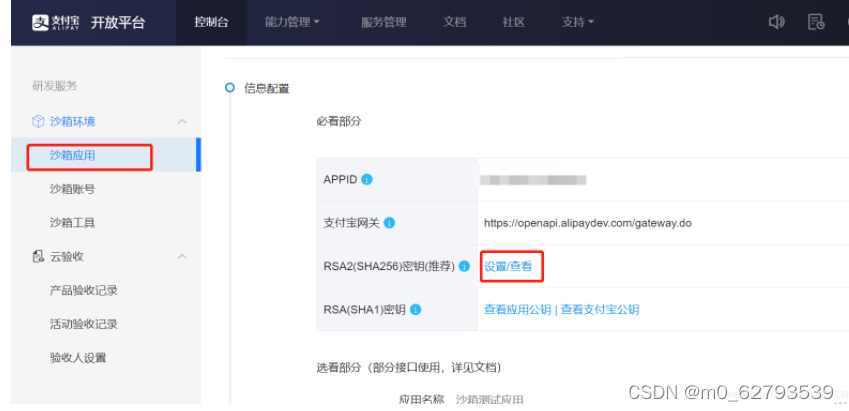Click the 云验收 sidebar icon
This screenshot has height=411, width=849.
(38, 257)
